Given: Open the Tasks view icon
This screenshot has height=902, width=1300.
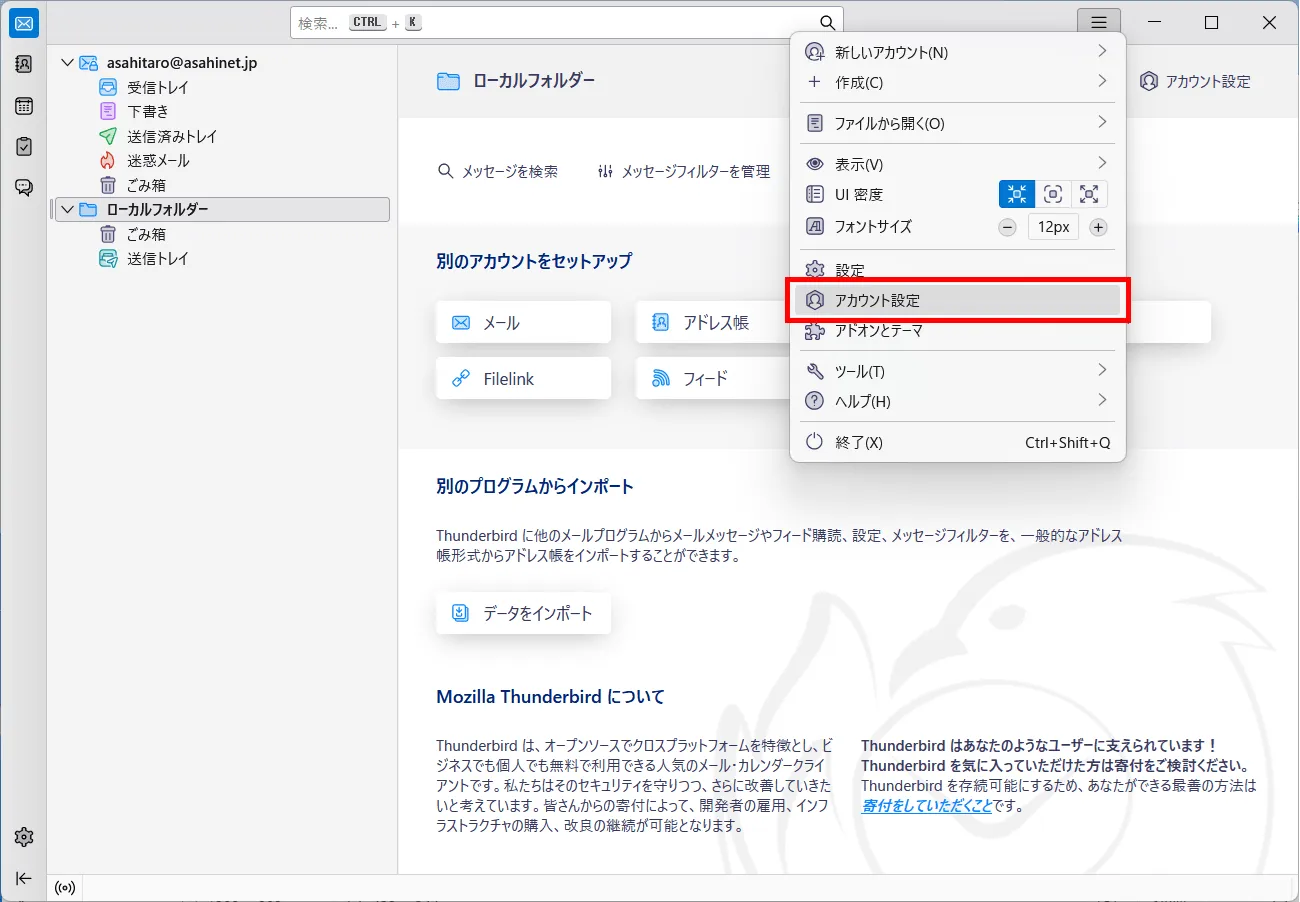Looking at the screenshot, I should (x=24, y=147).
